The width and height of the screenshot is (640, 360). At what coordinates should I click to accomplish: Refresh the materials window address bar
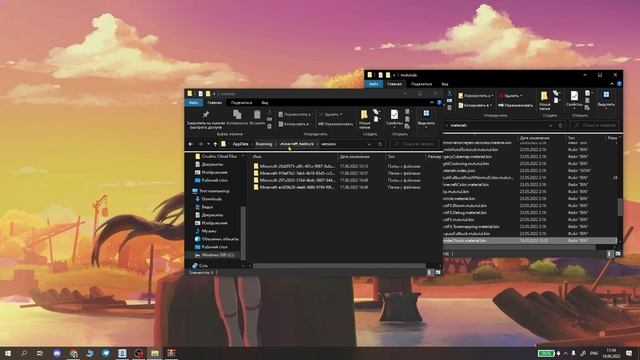pyautogui.click(x=561, y=125)
